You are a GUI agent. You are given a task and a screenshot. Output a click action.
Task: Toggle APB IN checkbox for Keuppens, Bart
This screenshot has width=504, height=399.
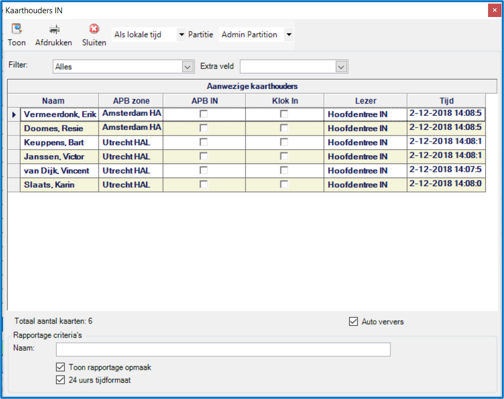click(203, 142)
